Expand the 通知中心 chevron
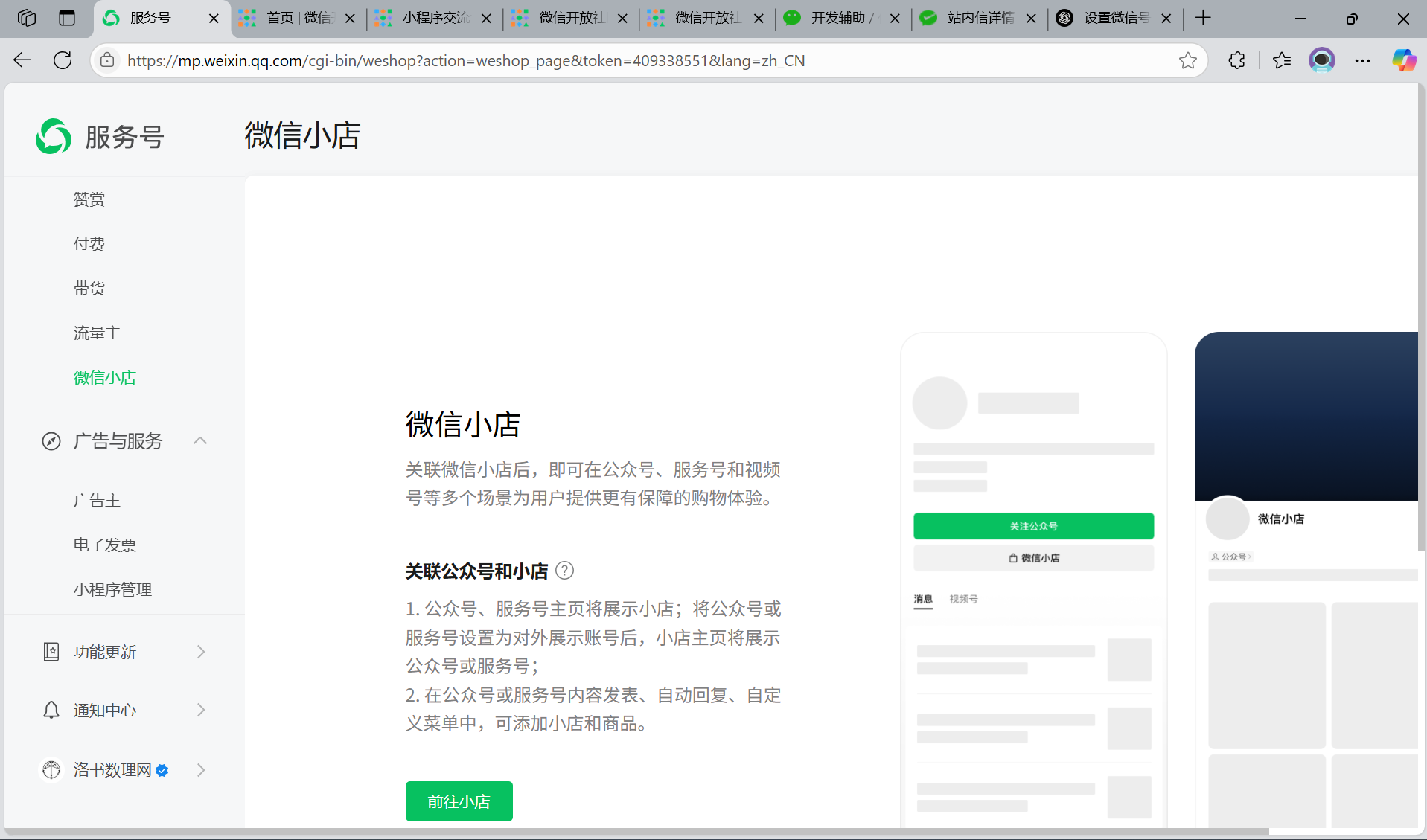Screen dimensions: 1427x840 [x=200, y=710]
